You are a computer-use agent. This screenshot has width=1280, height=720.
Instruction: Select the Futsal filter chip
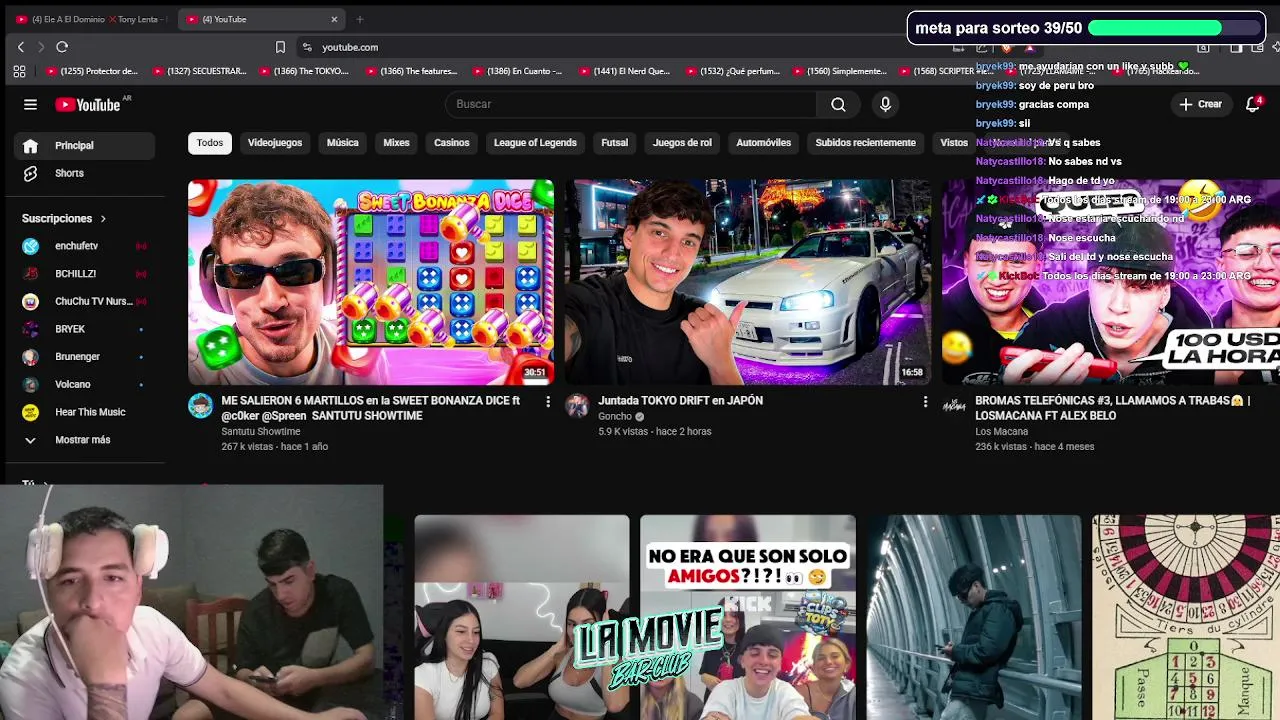(x=614, y=143)
